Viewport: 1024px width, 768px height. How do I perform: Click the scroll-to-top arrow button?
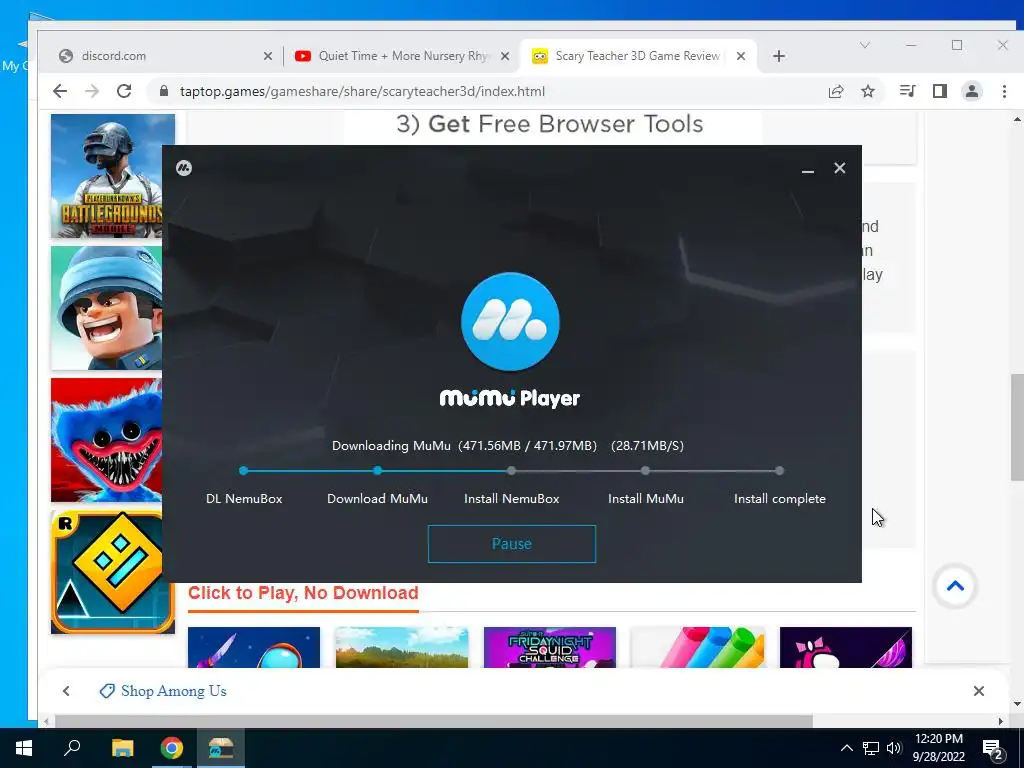tap(955, 586)
